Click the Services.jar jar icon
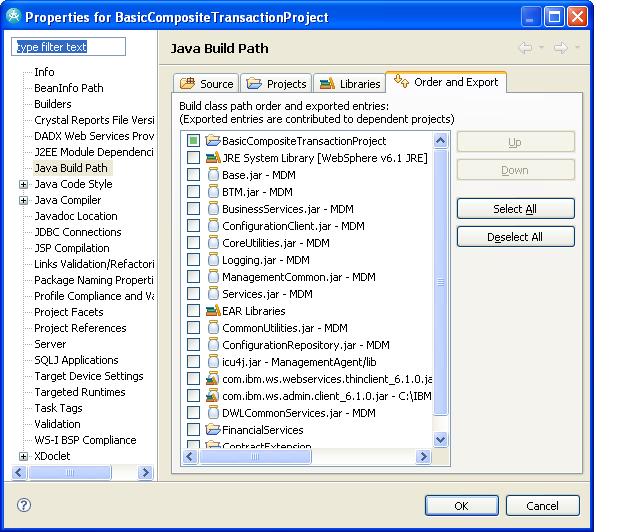 click(x=213, y=294)
